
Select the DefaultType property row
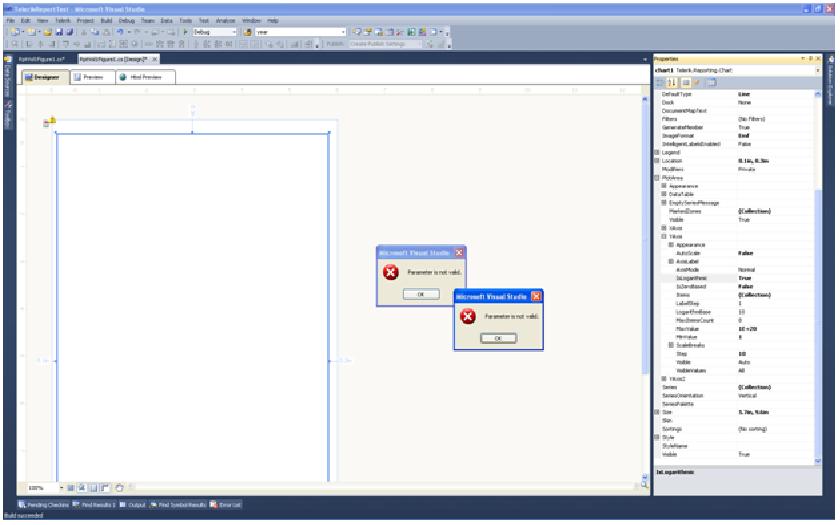pos(737,94)
